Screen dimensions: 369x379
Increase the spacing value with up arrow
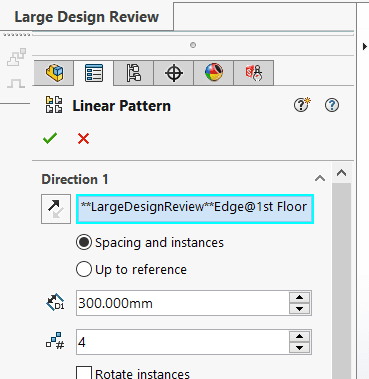300,297
